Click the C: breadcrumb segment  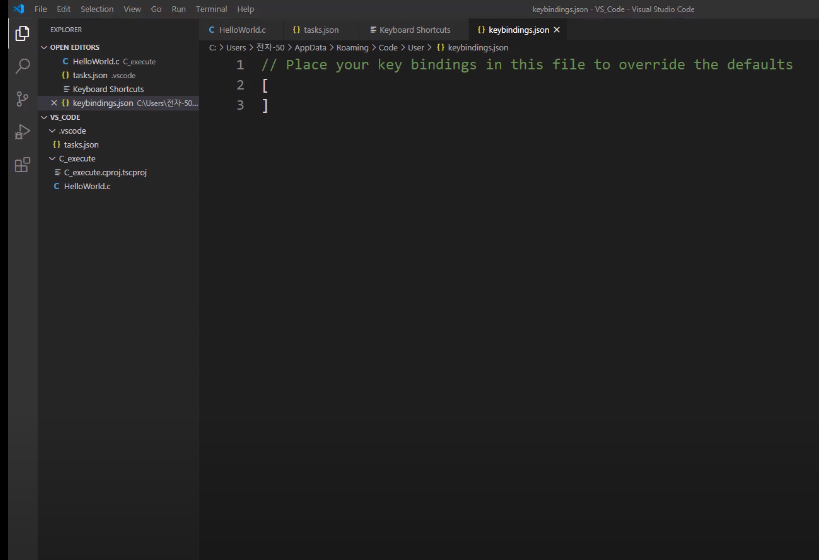pos(213,48)
